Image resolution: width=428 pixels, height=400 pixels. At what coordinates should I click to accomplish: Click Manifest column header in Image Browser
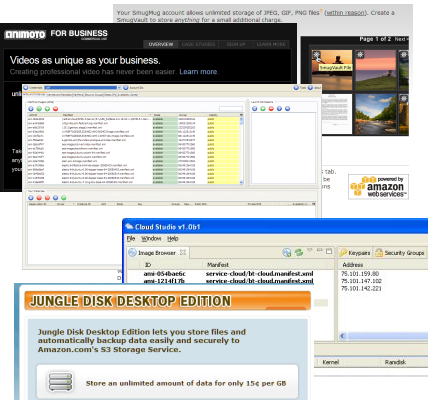[218, 265]
